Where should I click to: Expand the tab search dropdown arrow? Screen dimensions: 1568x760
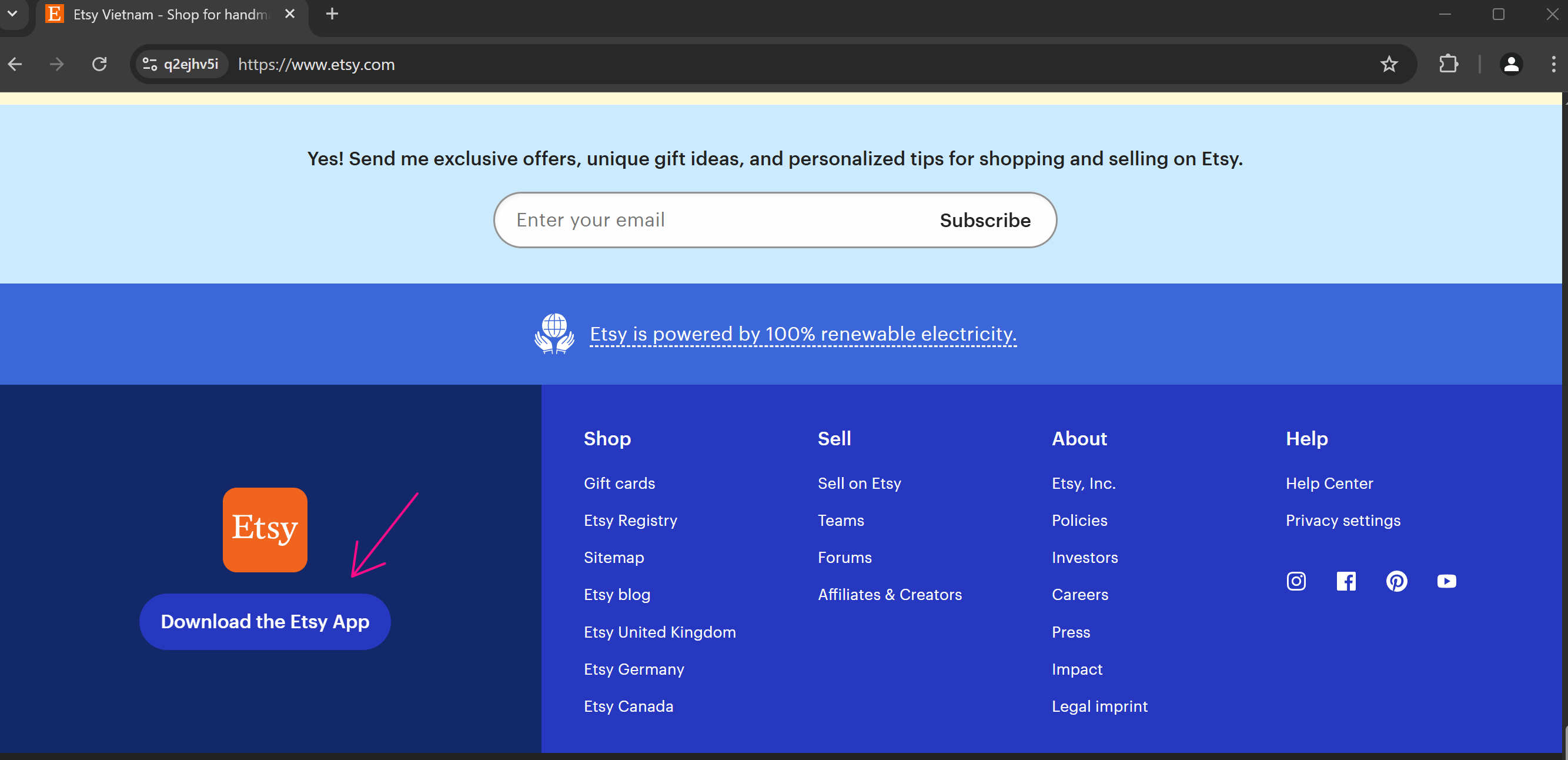tap(12, 14)
